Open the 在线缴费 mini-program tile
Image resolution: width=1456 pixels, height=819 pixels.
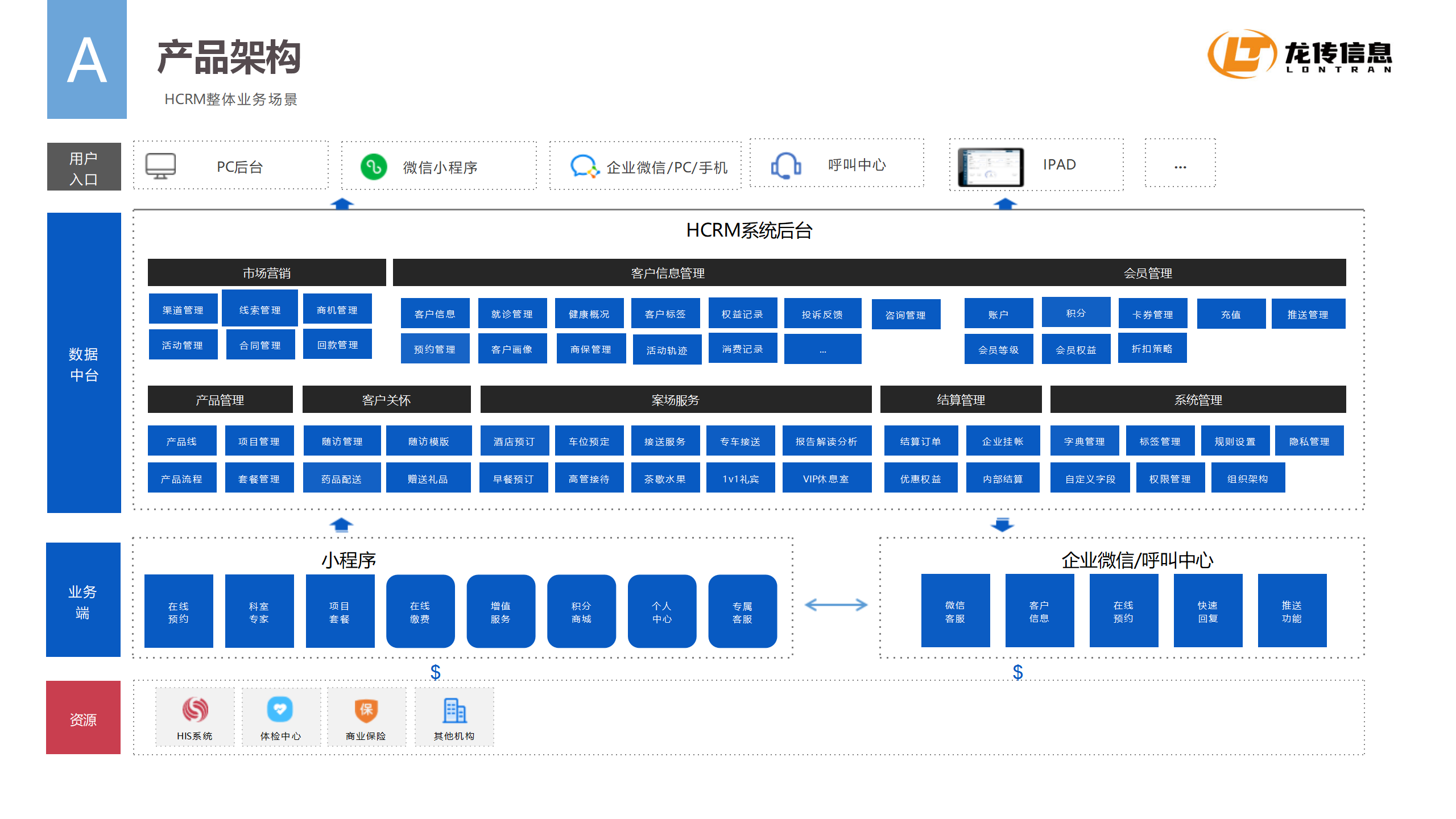420,612
